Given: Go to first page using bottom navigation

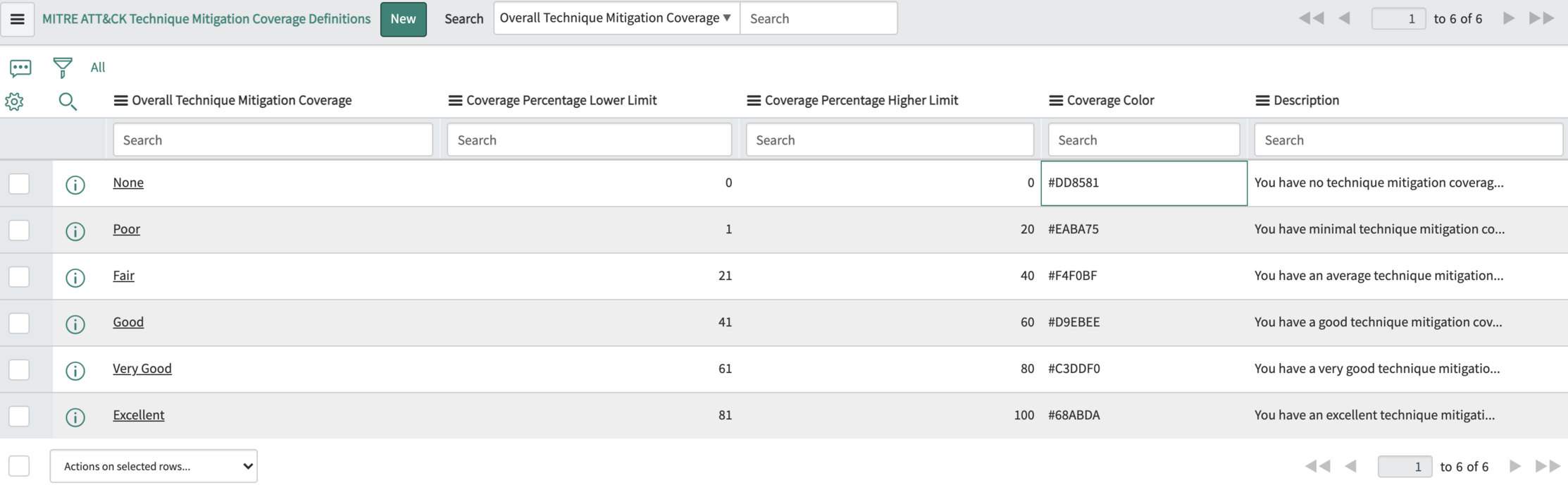Looking at the screenshot, I should coord(1317,466).
